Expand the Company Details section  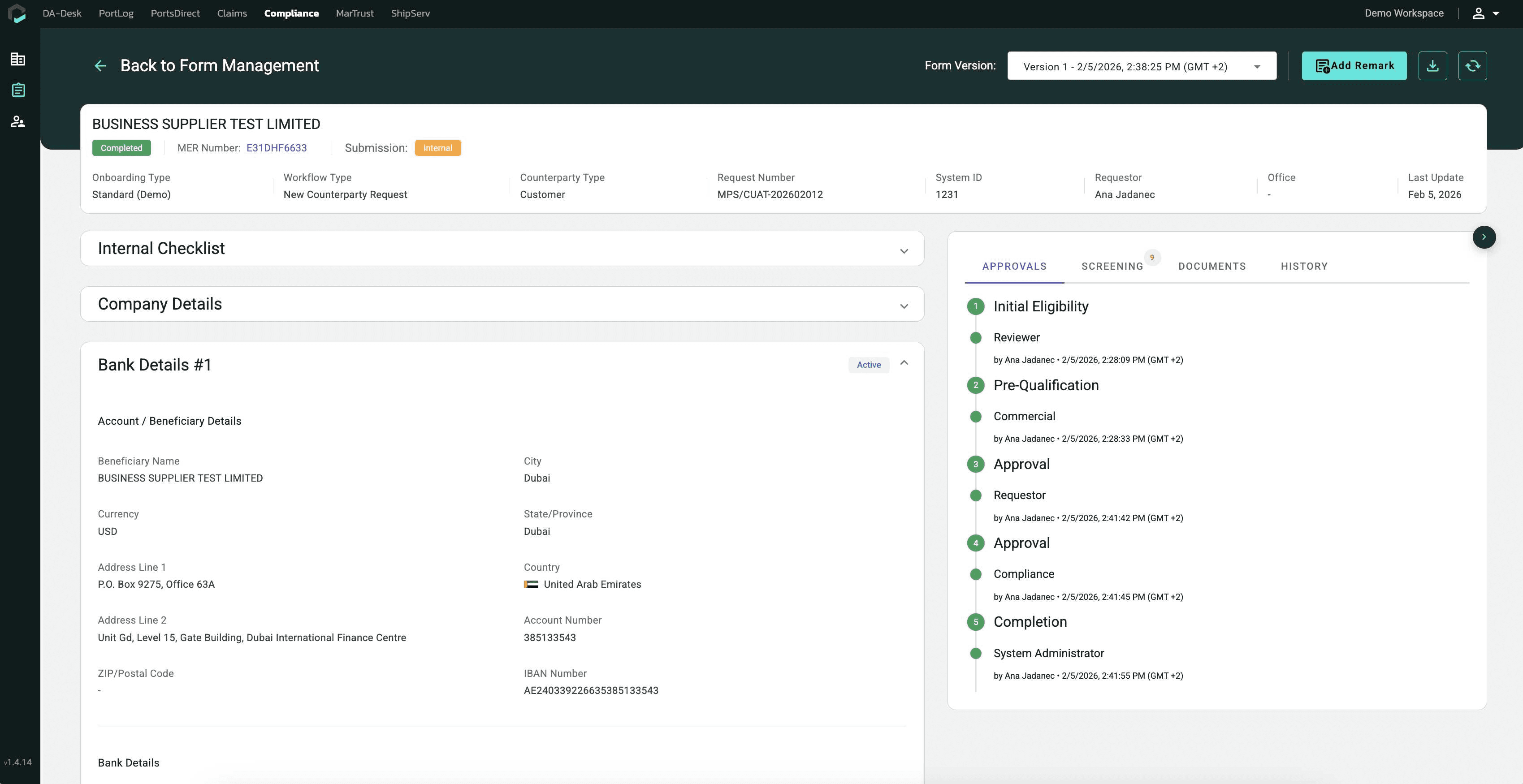tap(904, 306)
